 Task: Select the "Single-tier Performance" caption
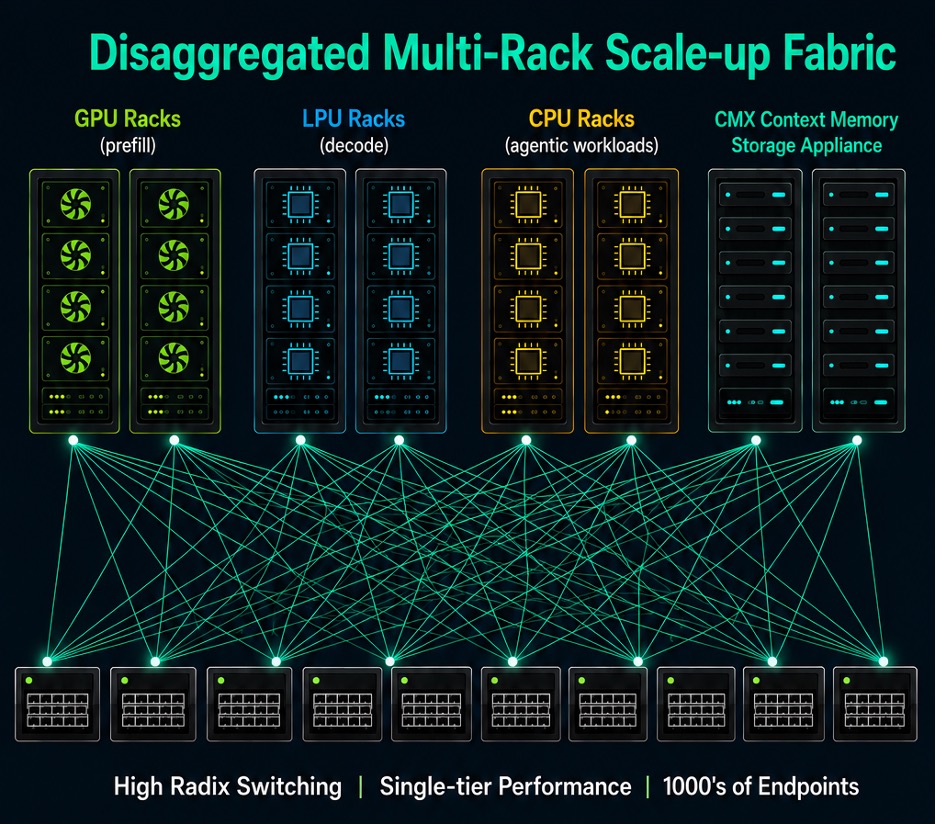[506, 786]
